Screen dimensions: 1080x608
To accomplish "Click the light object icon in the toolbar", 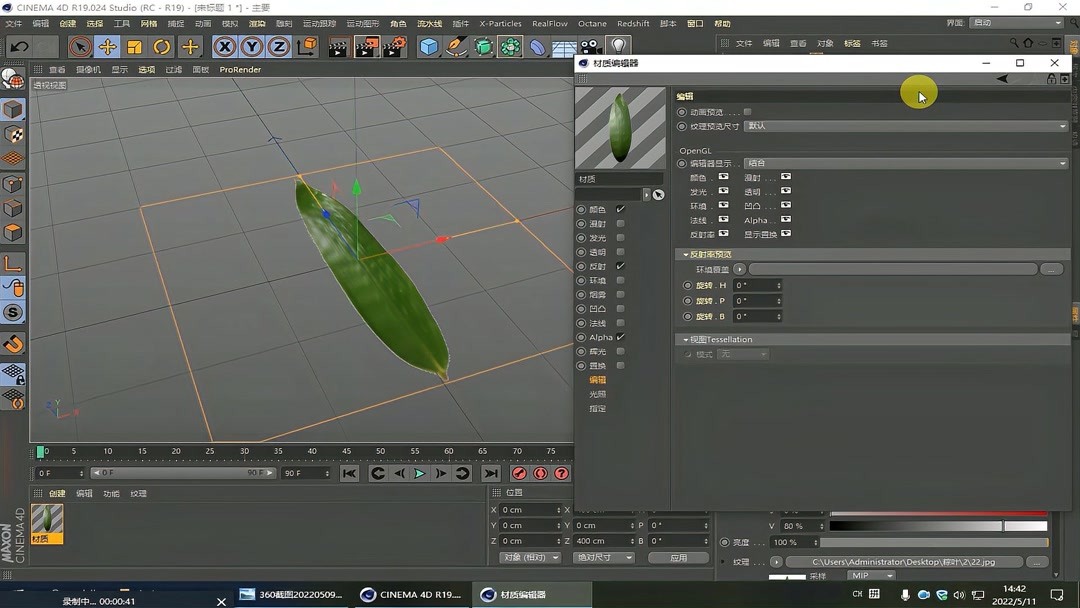I will 616,45.
